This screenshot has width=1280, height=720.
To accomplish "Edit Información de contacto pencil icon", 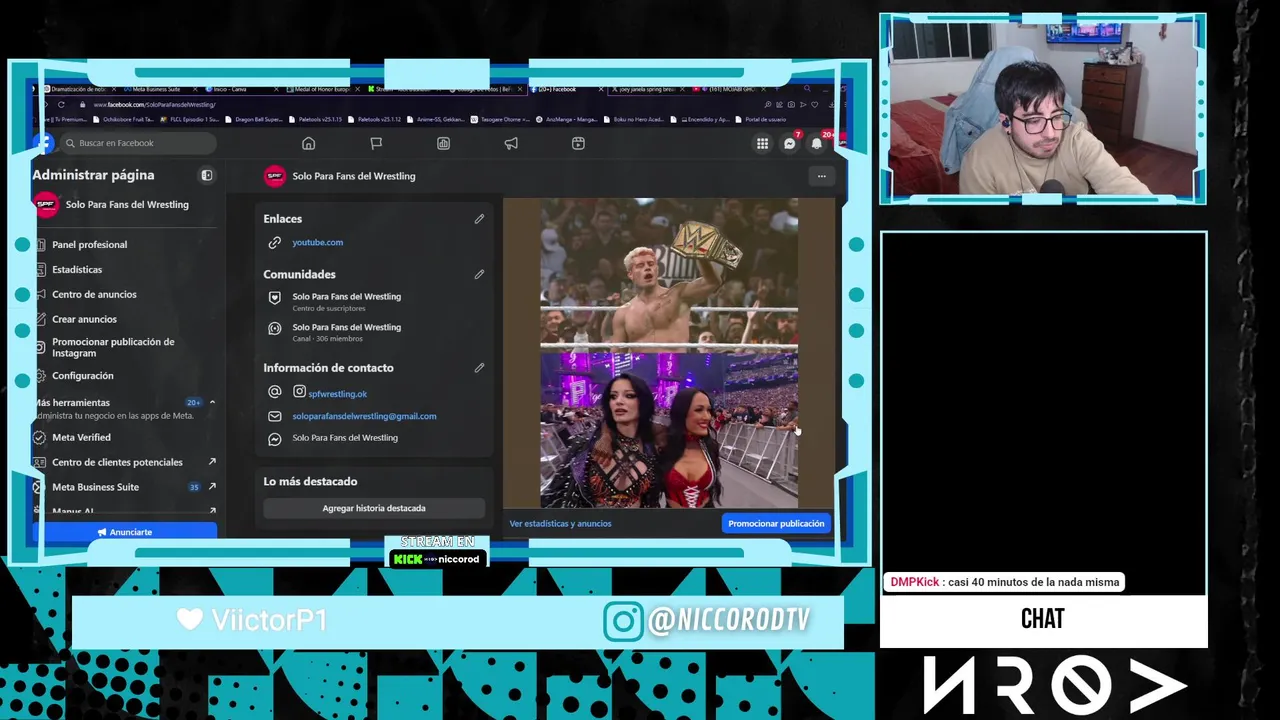I will pos(479,368).
